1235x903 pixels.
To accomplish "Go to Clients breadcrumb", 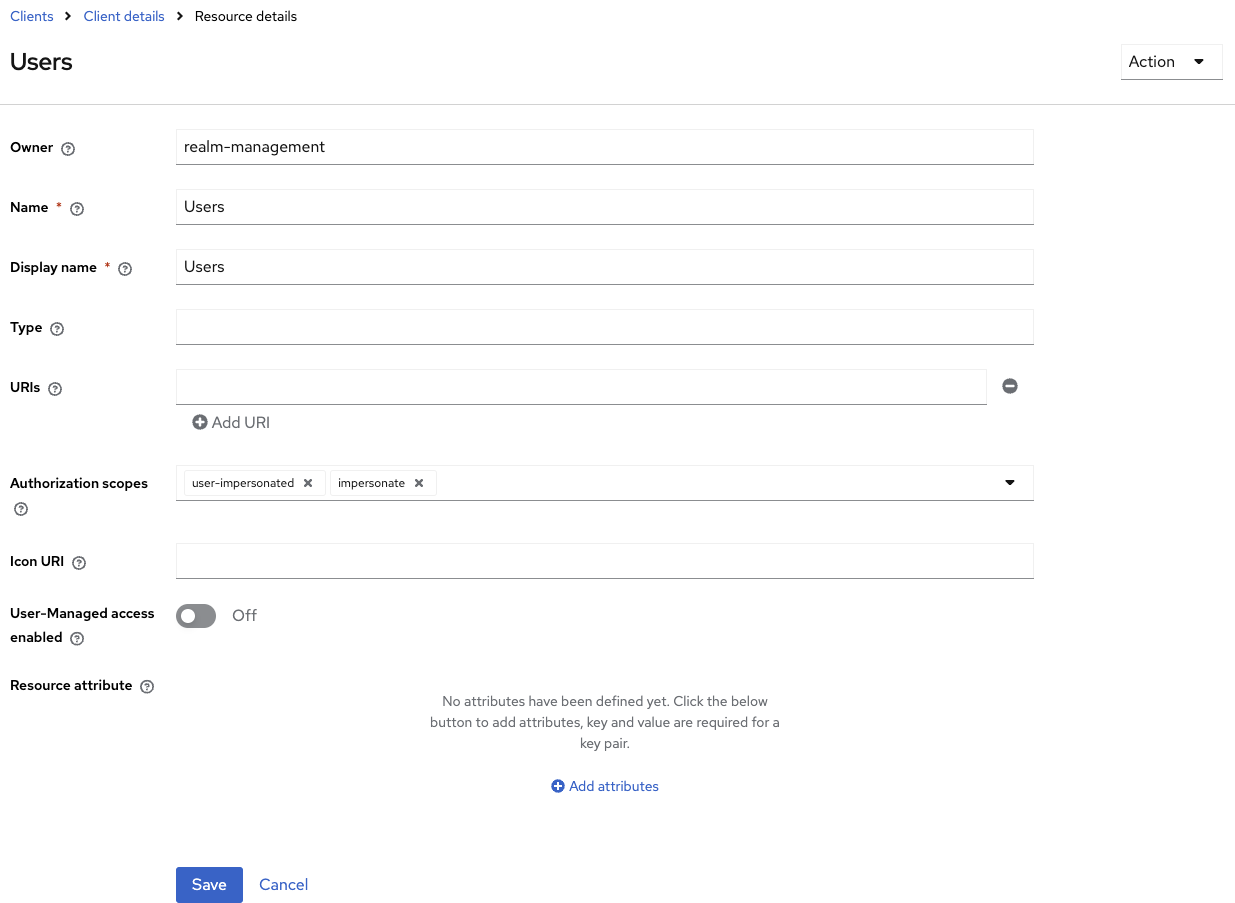I will [x=32, y=16].
